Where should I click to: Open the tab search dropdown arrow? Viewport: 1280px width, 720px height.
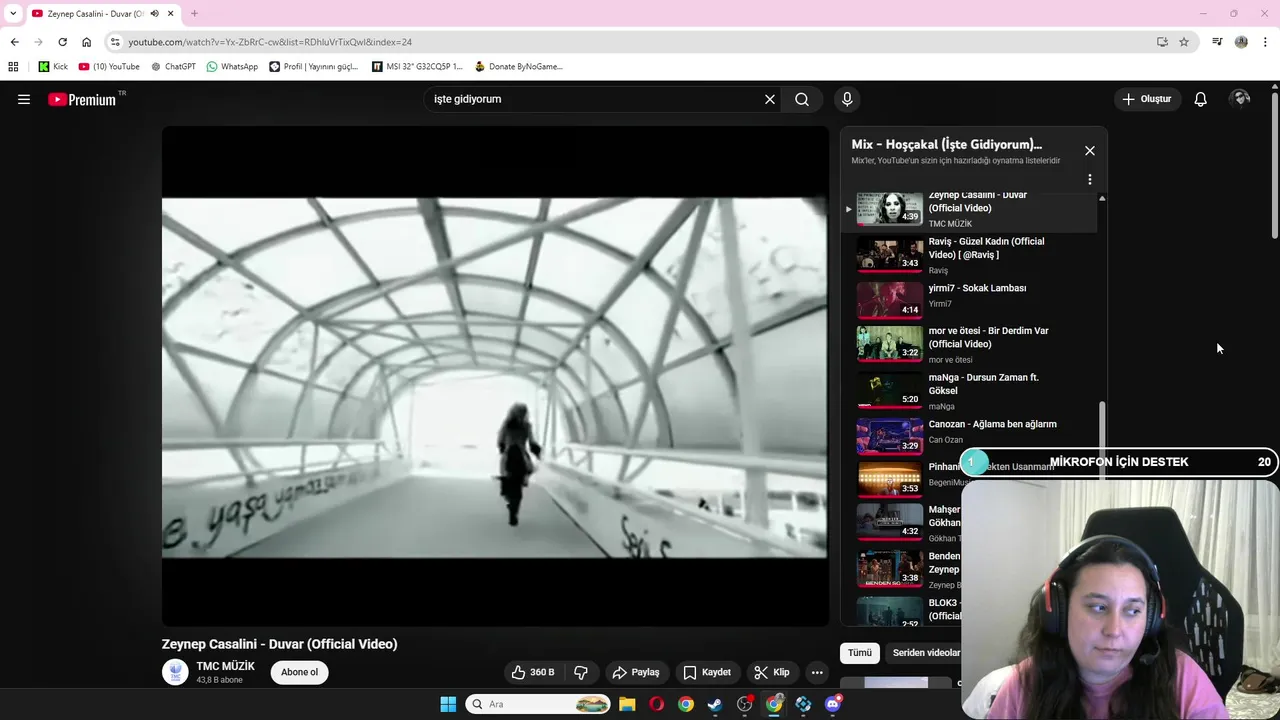point(12,14)
